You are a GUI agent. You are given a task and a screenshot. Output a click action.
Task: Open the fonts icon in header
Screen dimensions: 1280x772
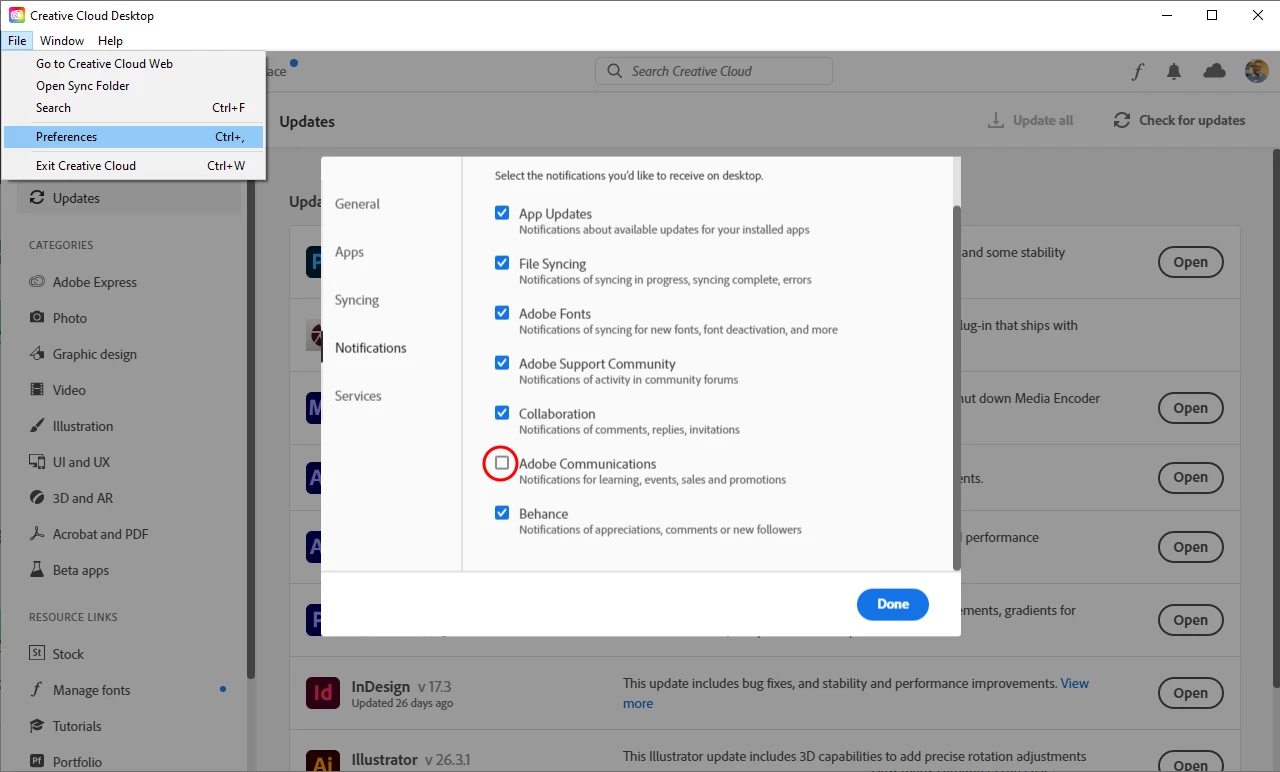1138,71
